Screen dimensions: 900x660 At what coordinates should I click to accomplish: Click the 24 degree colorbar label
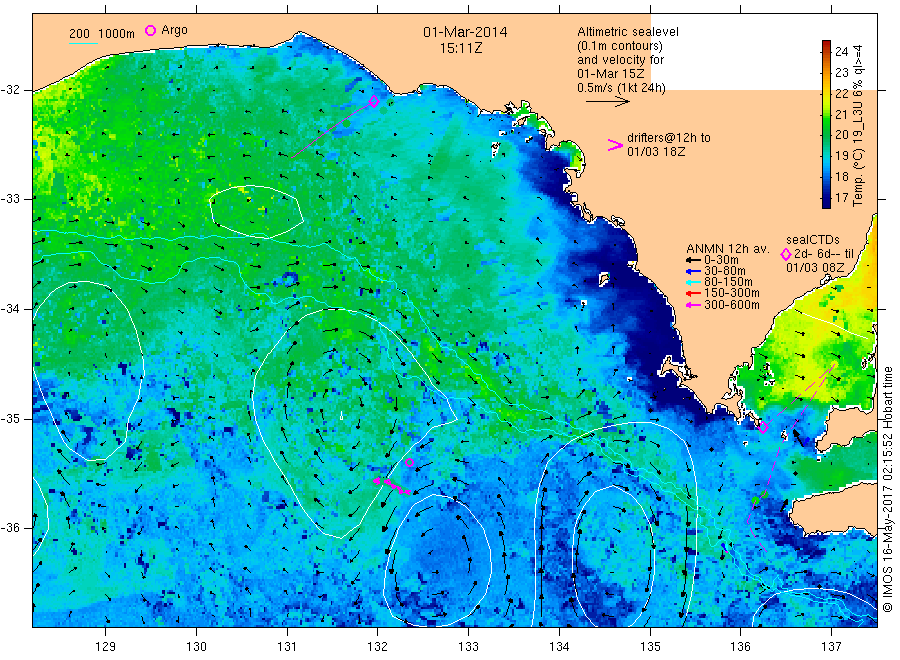(x=841, y=52)
